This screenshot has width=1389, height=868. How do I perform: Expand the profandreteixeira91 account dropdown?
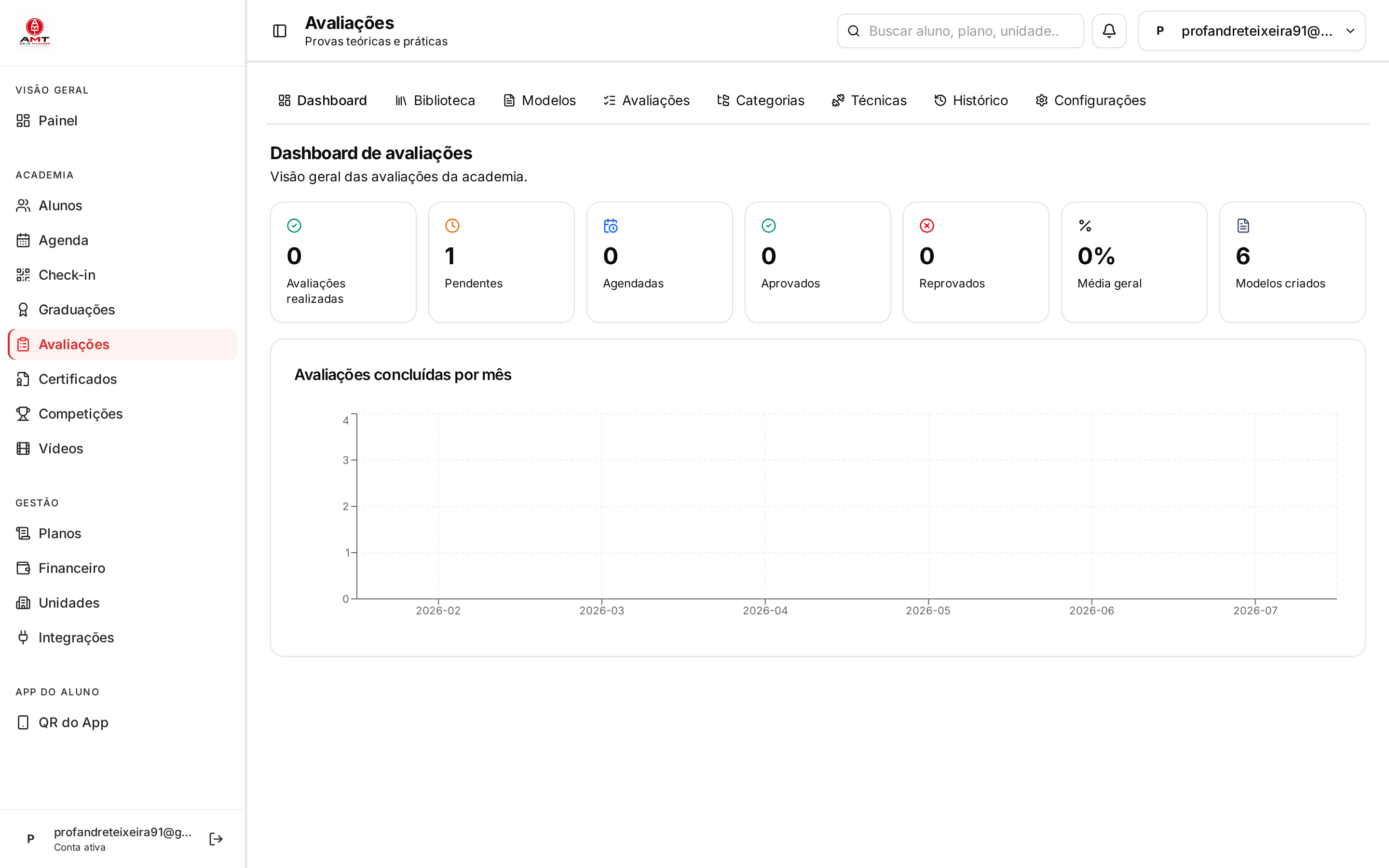point(1252,31)
